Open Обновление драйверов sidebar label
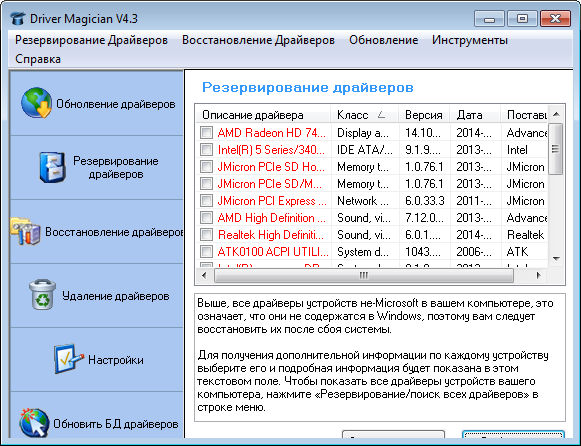Viewport: 581px width, 446px height. pos(116,104)
